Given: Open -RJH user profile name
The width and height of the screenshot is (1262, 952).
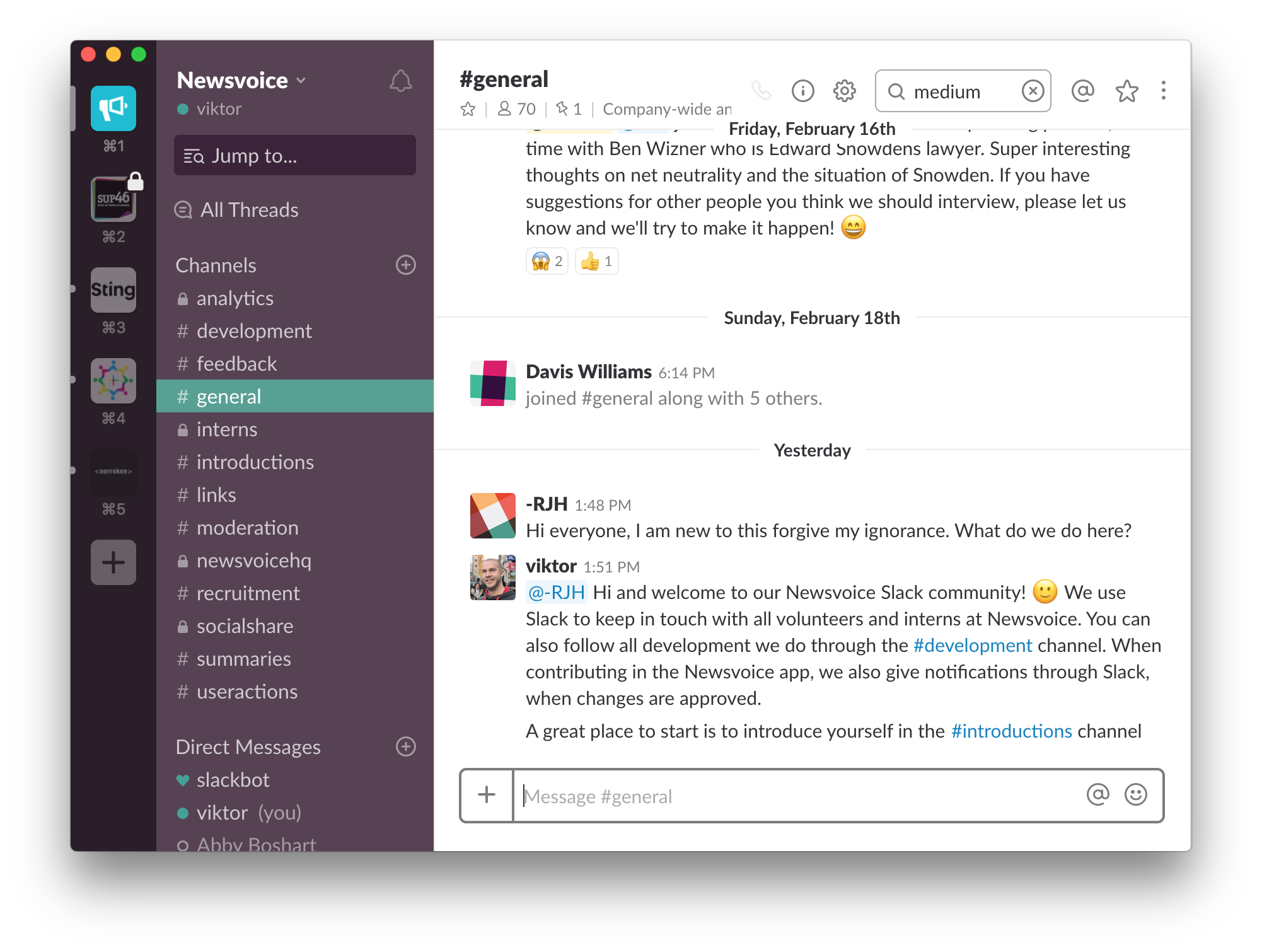Looking at the screenshot, I should [547, 504].
